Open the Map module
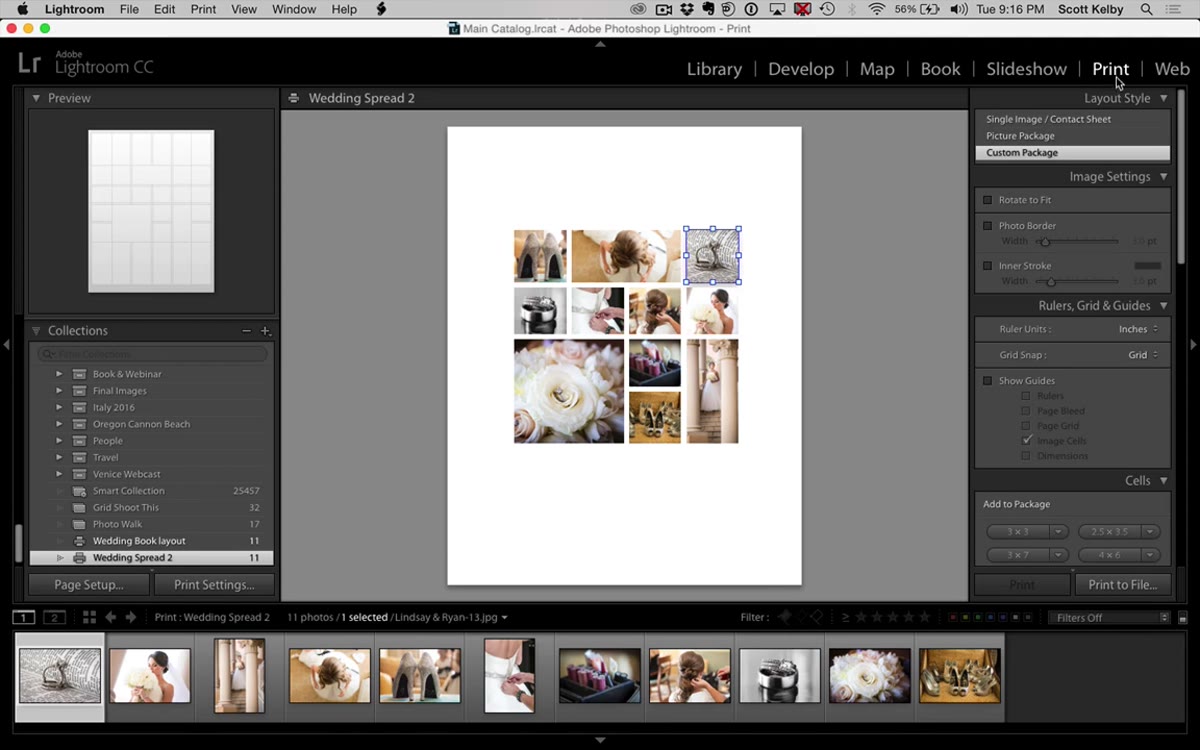Image resolution: width=1200 pixels, height=750 pixels. [x=877, y=69]
